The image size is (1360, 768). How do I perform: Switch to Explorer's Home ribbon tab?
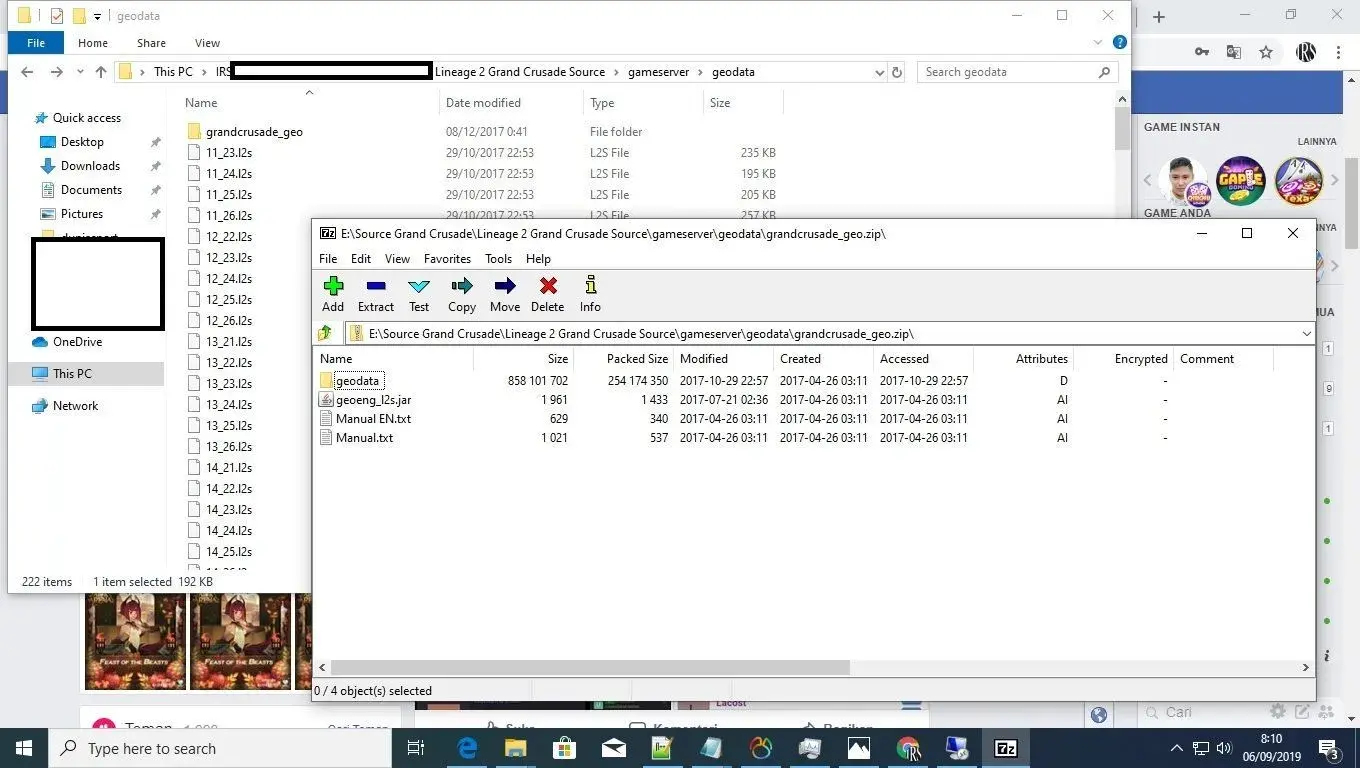point(93,43)
